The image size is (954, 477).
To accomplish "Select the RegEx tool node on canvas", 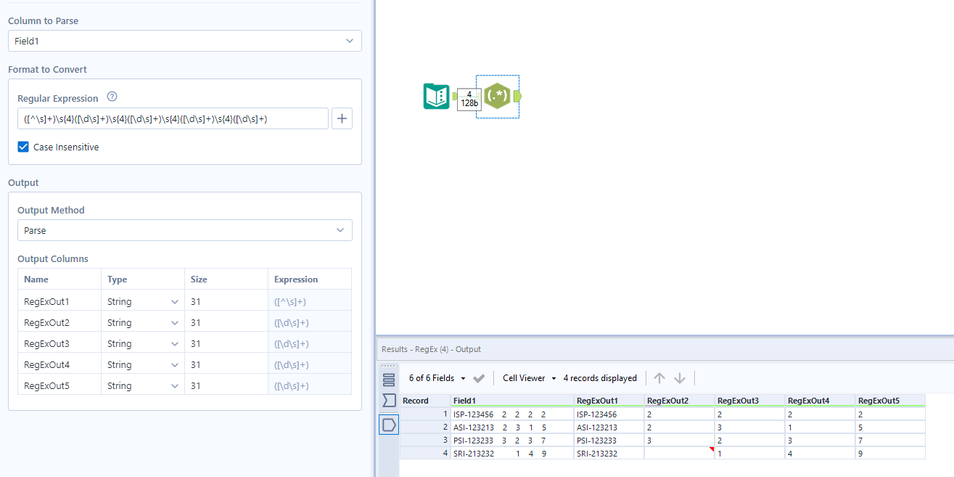I will 497,96.
